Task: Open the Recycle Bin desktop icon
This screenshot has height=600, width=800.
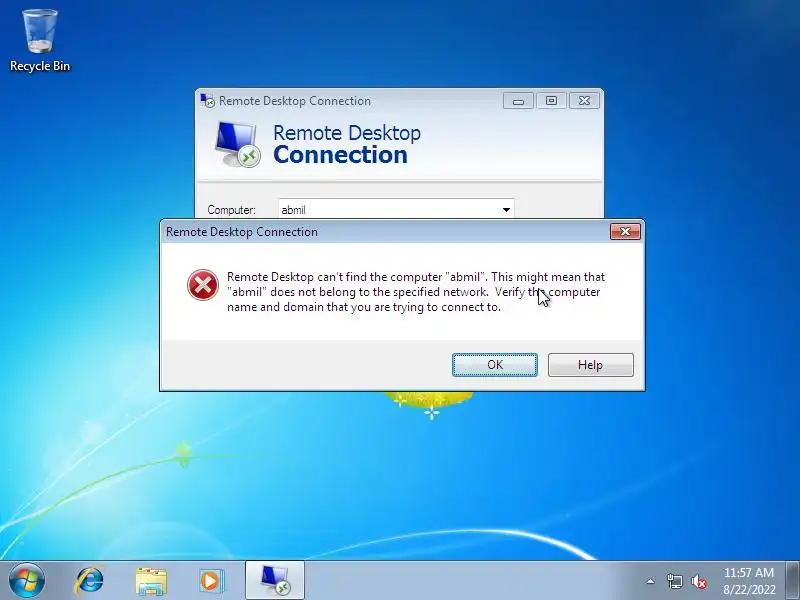Action: [x=40, y=41]
